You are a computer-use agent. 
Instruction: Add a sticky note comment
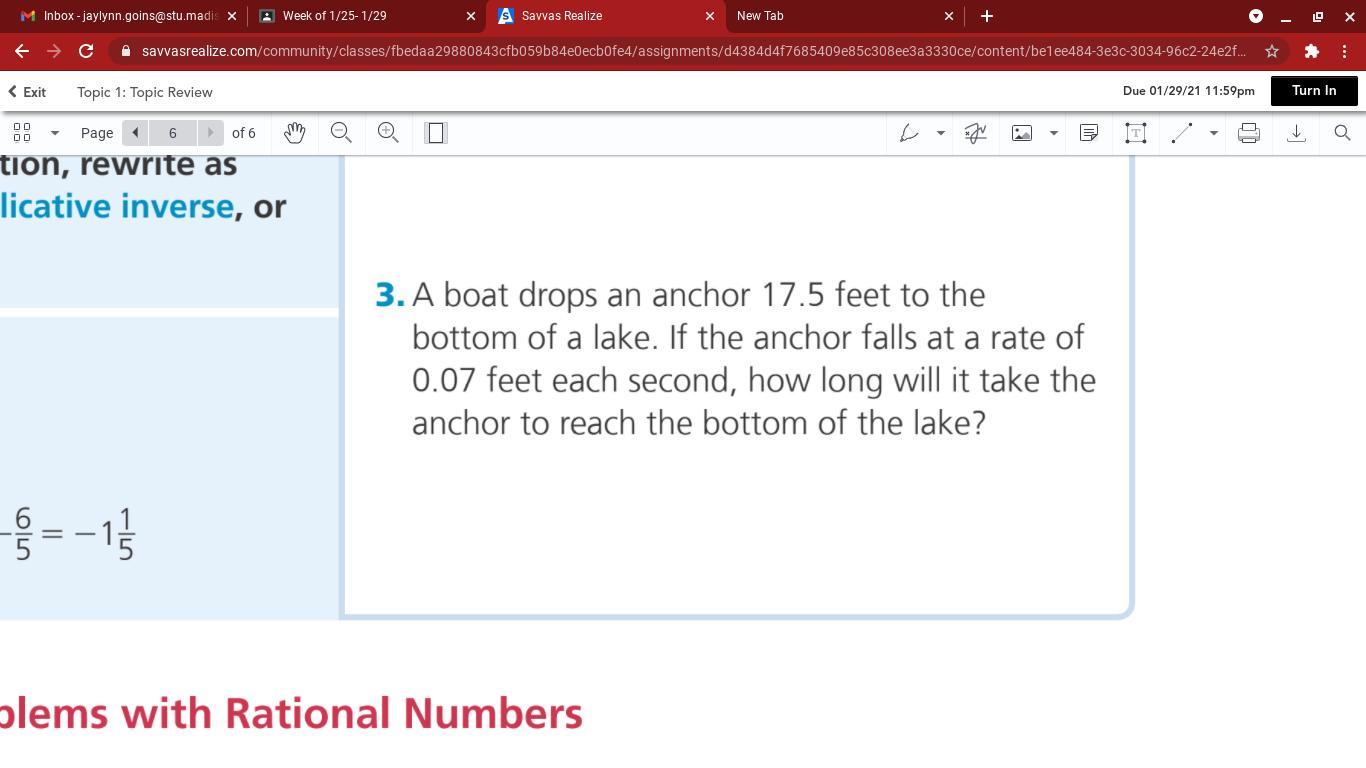[x=1089, y=133]
